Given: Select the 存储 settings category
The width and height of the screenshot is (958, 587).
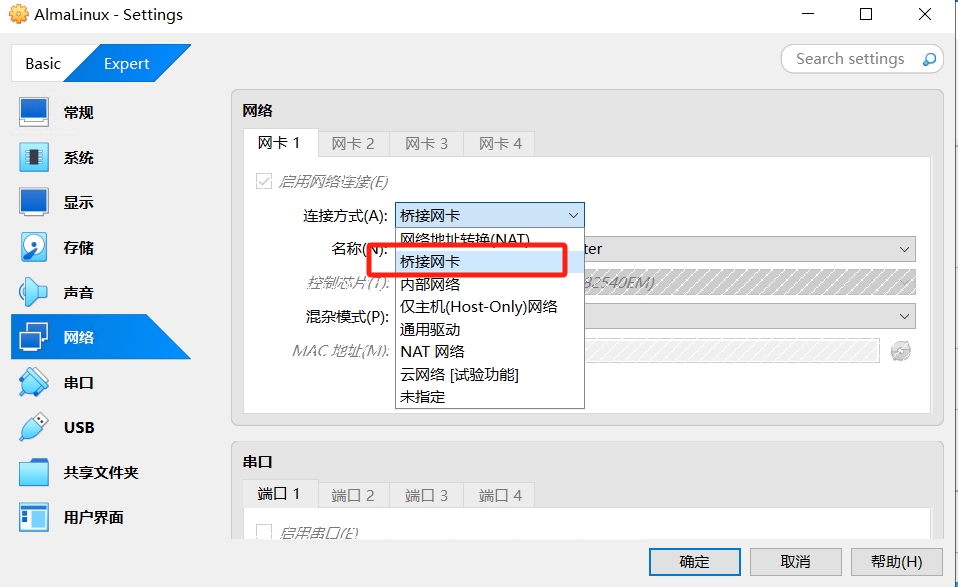Looking at the screenshot, I should [x=79, y=247].
